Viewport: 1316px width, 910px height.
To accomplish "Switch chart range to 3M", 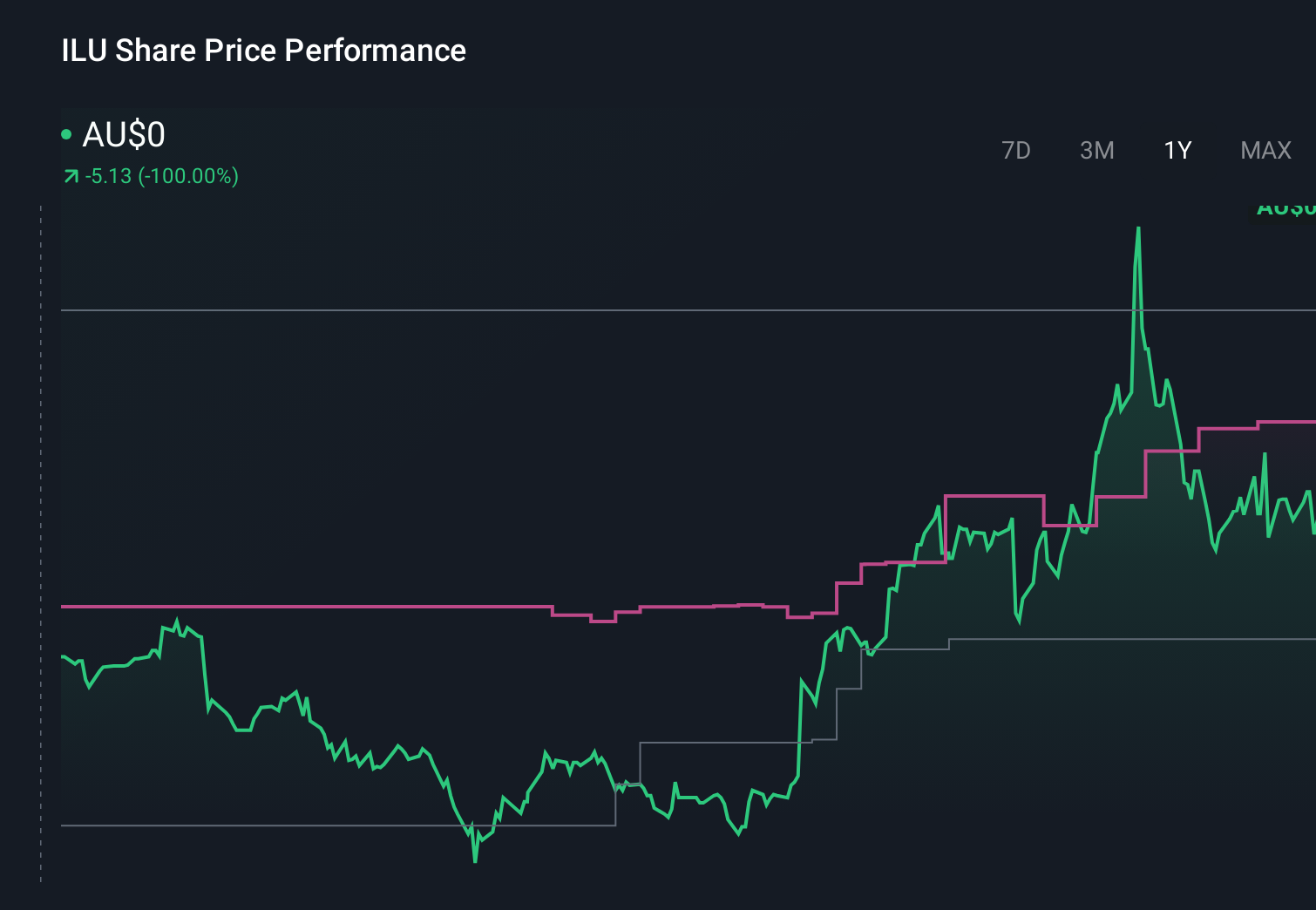I will coord(1096,151).
